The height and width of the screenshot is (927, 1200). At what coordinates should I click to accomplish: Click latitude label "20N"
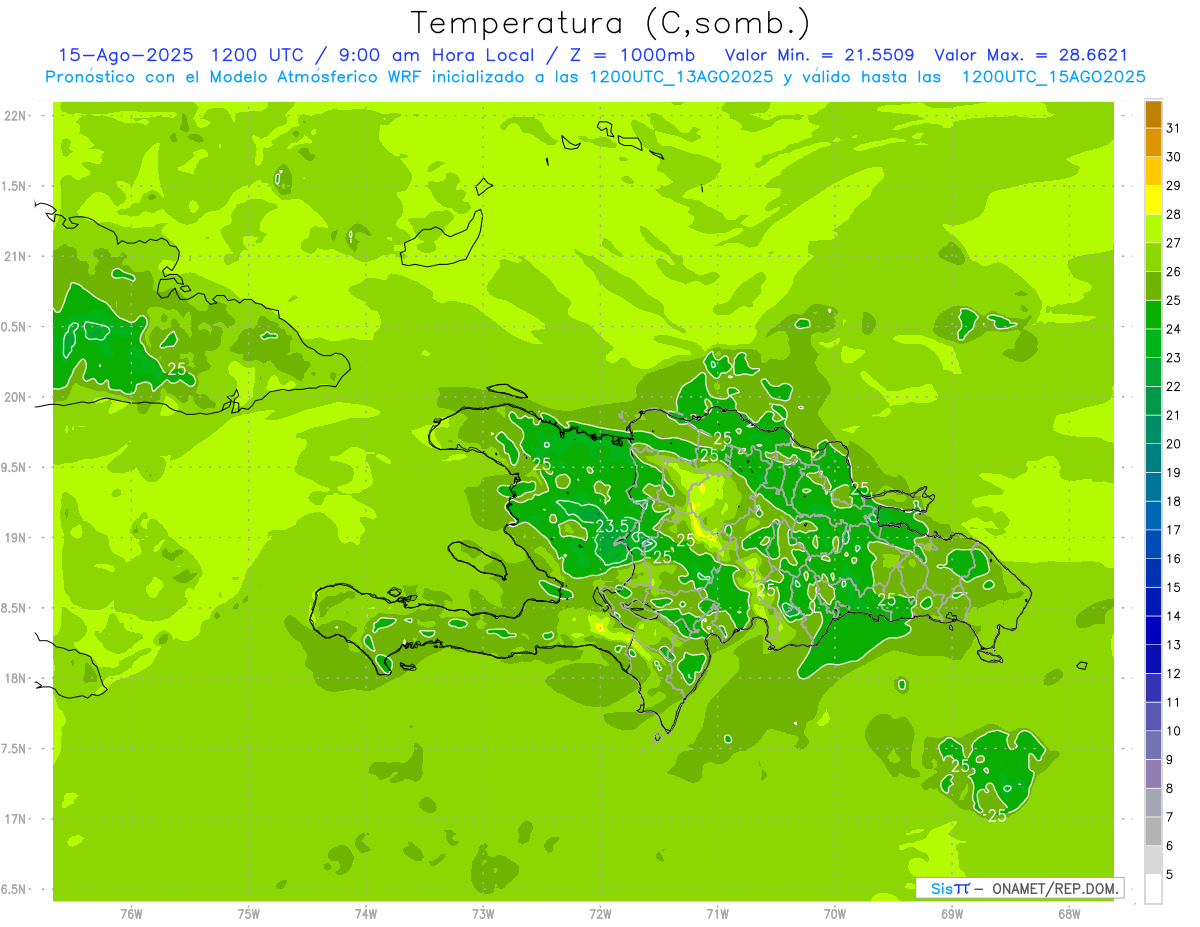[x=15, y=397]
